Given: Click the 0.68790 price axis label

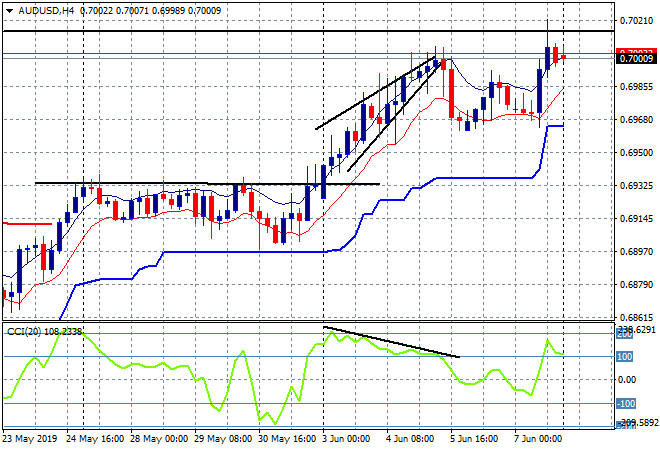Looking at the screenshot, I should 636,285.
